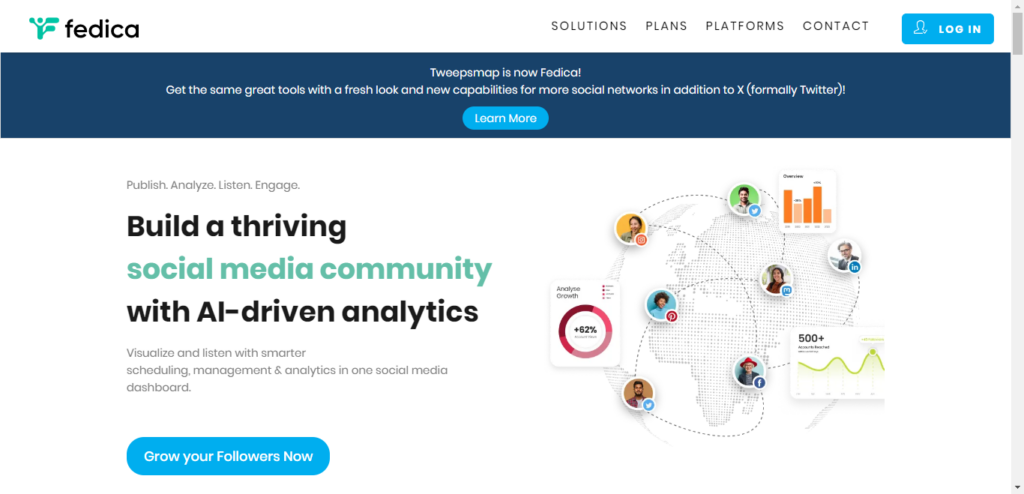Click 'with AI-driven analytics' headline text
Image resolution: width=1024 pixels, height=494 pixels.
pyautogui.click(x=303, y=311)
